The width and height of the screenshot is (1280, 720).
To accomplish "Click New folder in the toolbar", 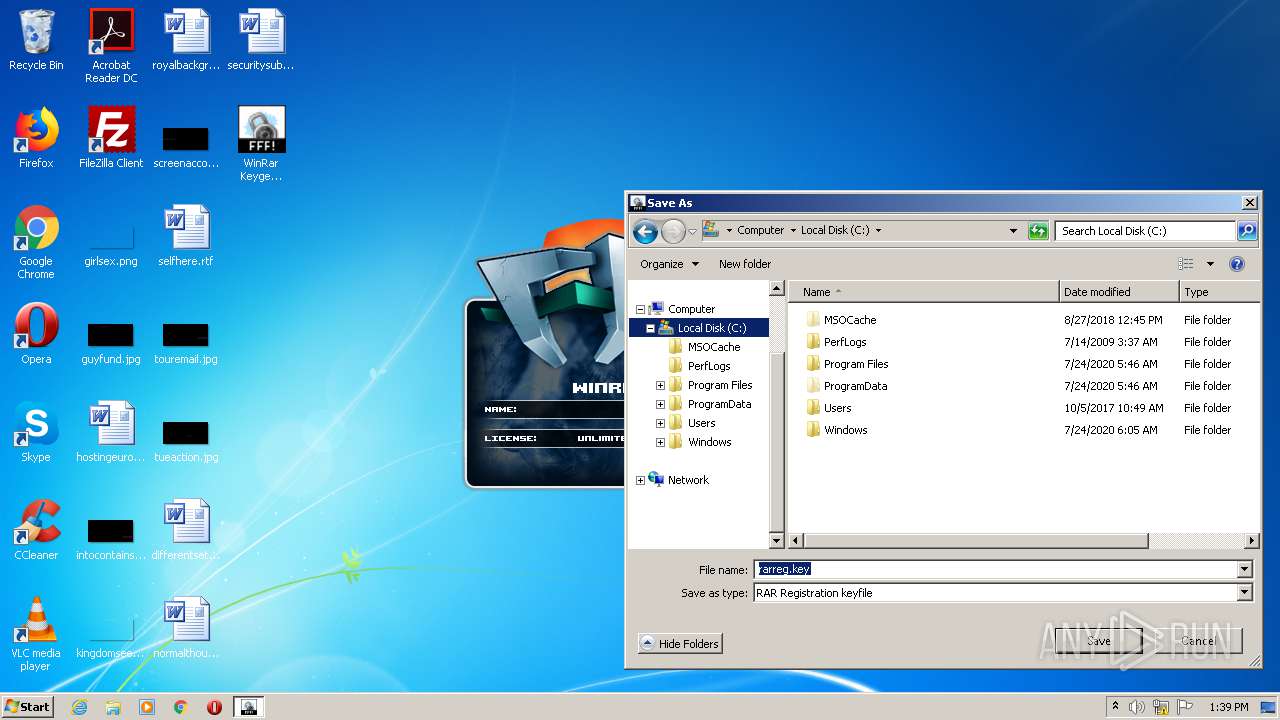I will pos(745,264).
